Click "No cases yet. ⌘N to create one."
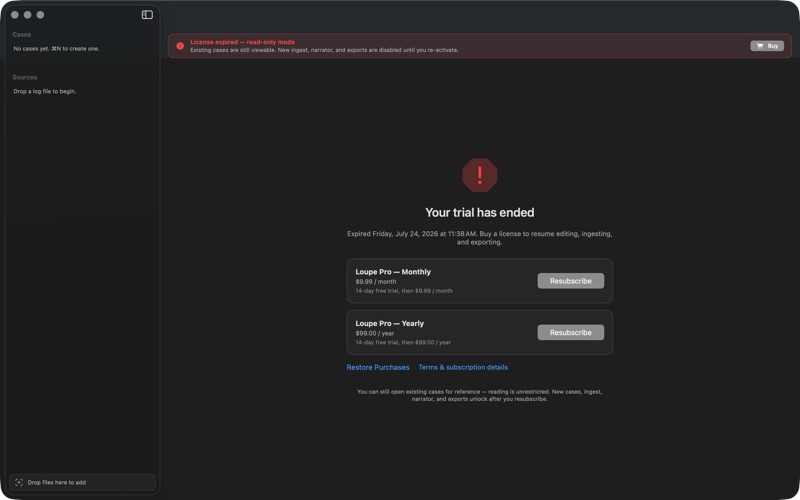 pos(56,49)
